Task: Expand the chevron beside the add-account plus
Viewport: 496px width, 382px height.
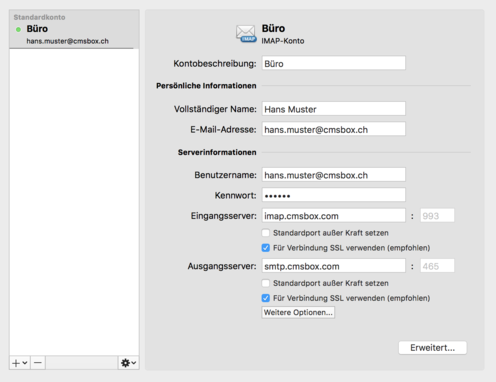Action: (x=25, y=363)
